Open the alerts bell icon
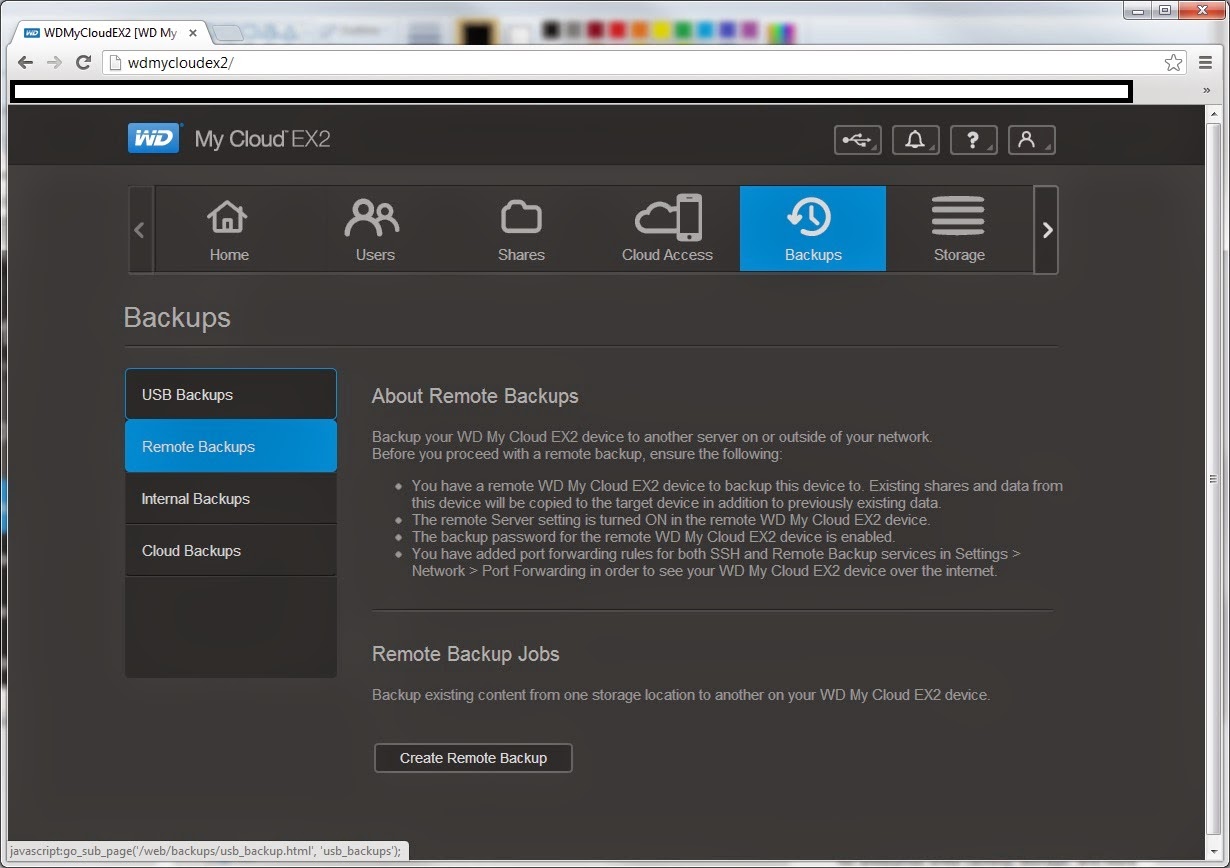The height and width of the screenshot is (868, 1230). (x=915, y=140)
